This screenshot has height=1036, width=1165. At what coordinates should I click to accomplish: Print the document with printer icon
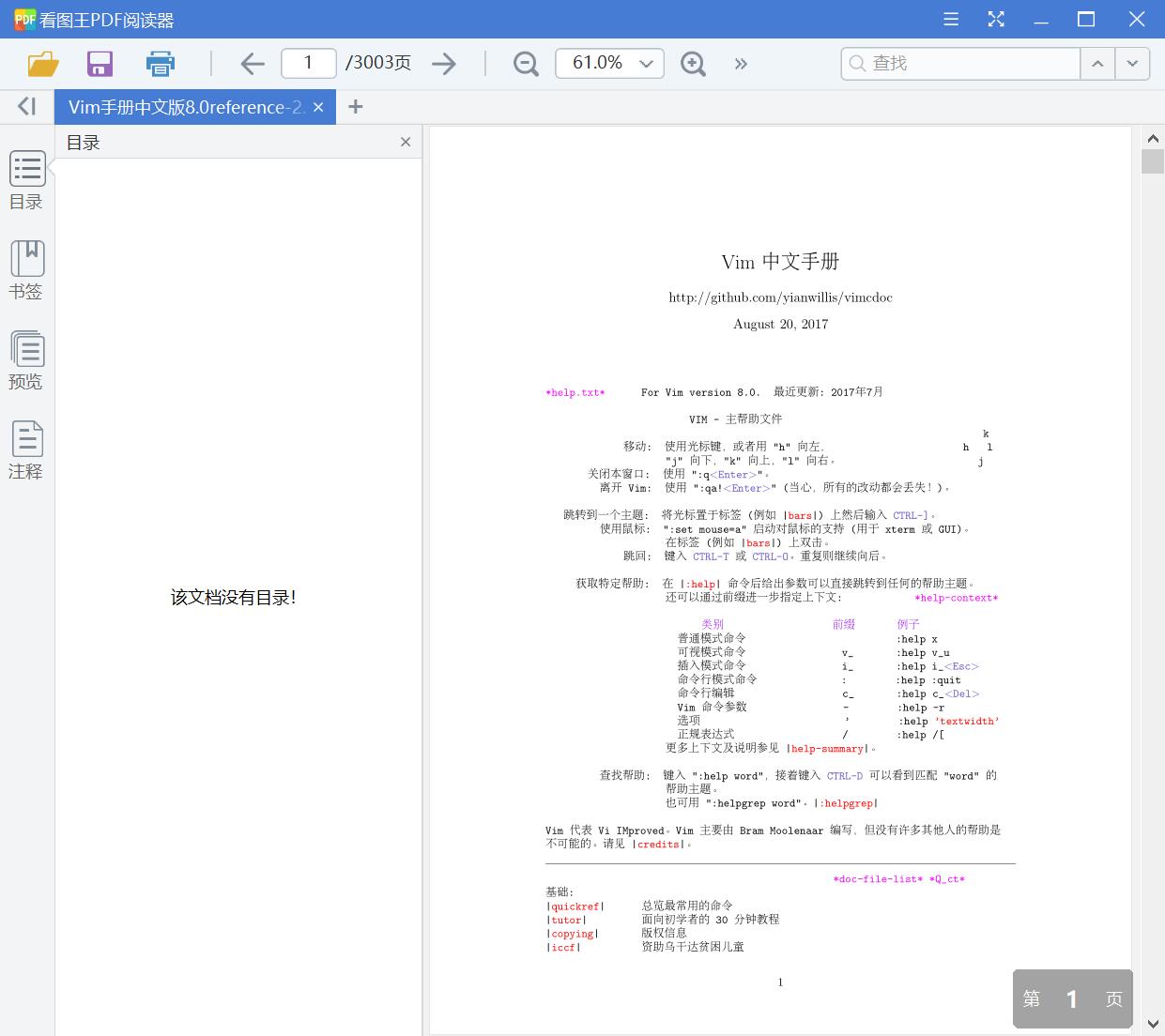pos(161,64)
